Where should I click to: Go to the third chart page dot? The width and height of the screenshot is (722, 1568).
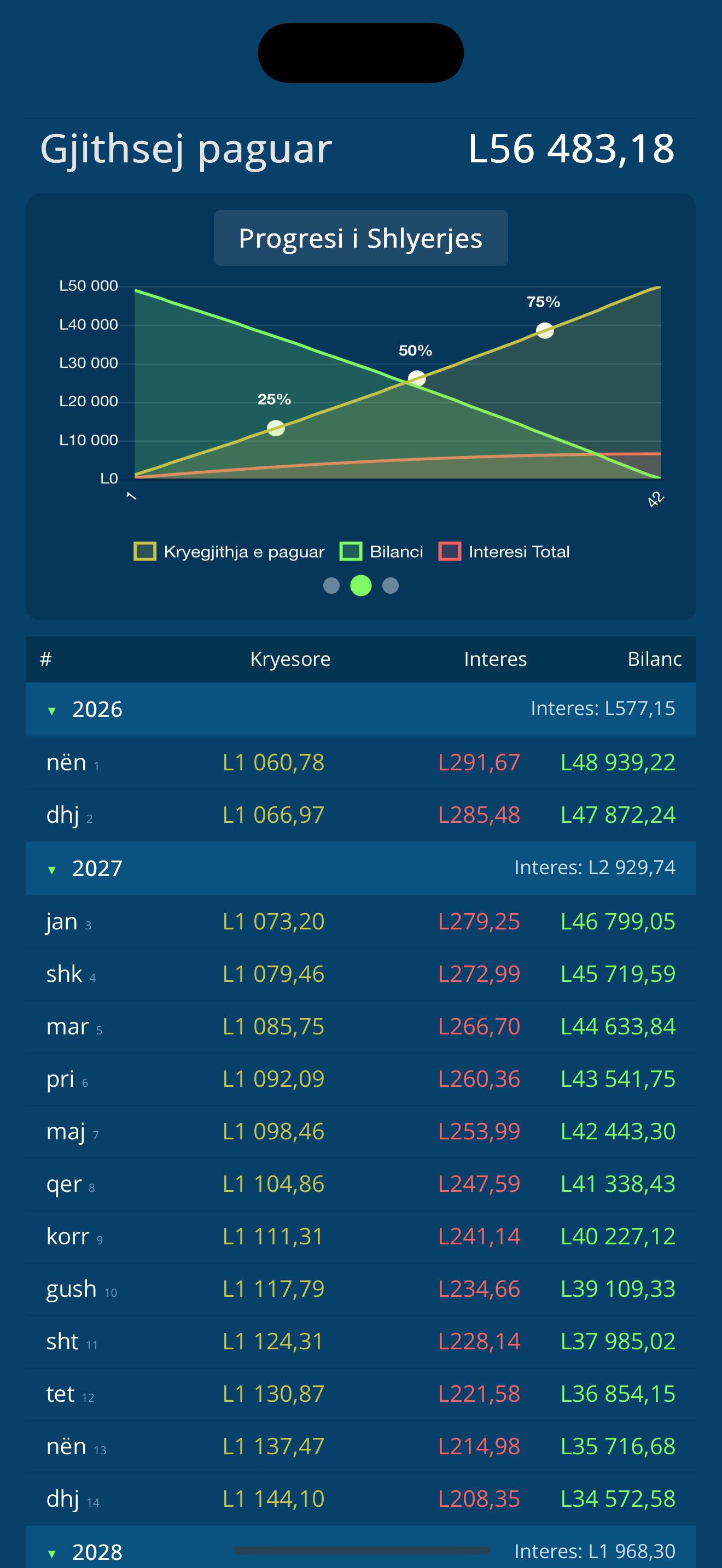(390, 586)
